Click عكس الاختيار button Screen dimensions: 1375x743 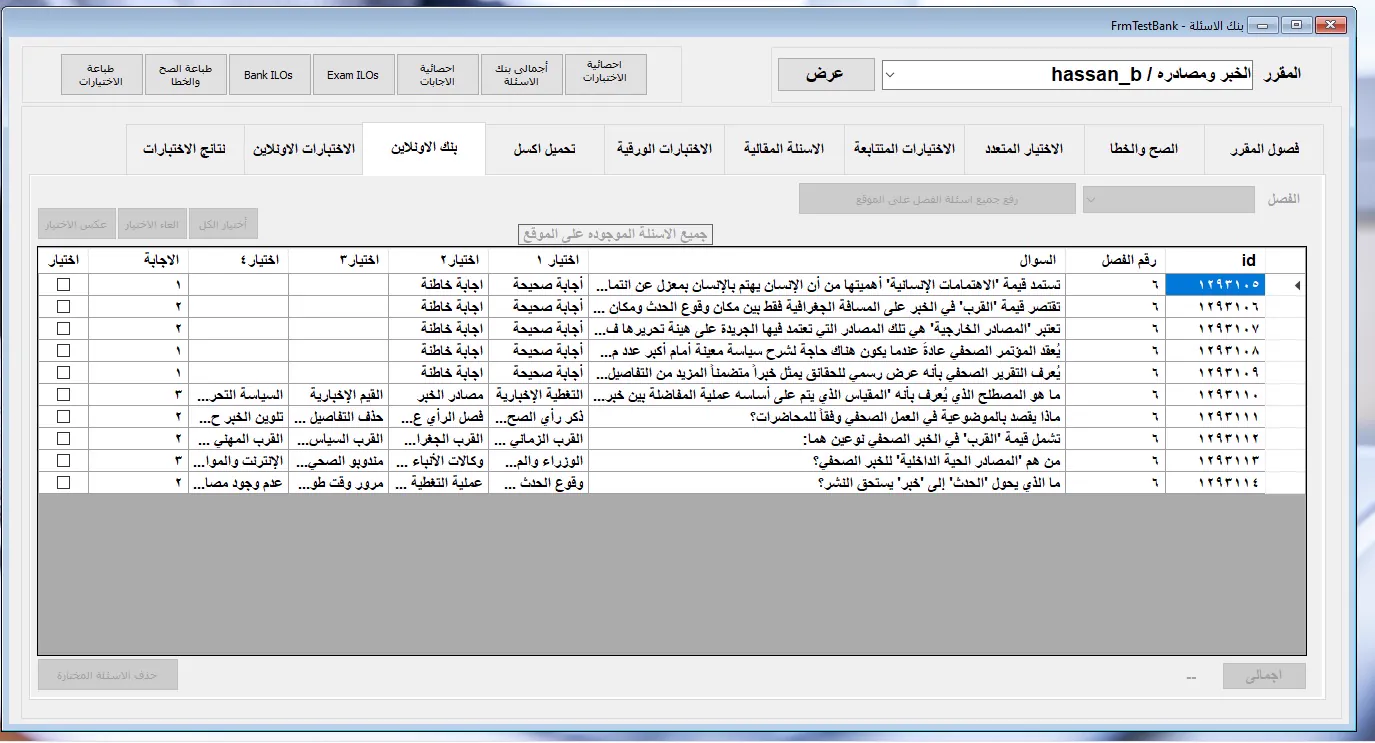click(x=77, y=224)
